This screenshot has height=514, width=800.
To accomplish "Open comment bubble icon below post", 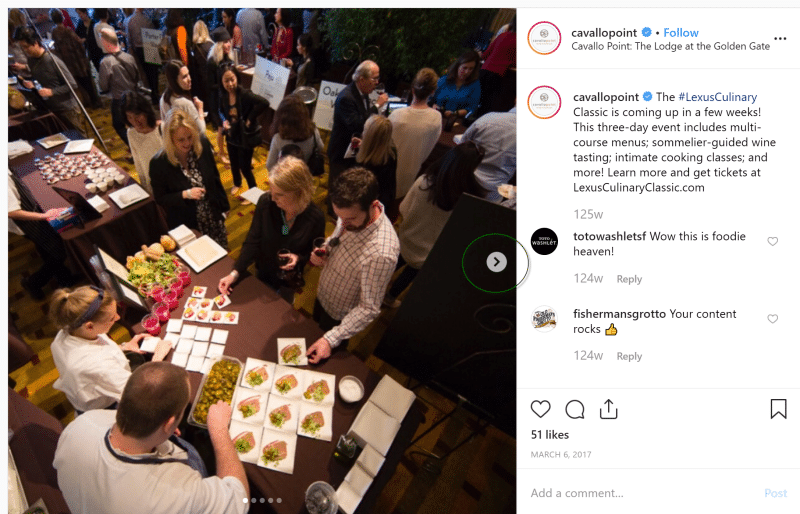I will (x=574, y=409).
